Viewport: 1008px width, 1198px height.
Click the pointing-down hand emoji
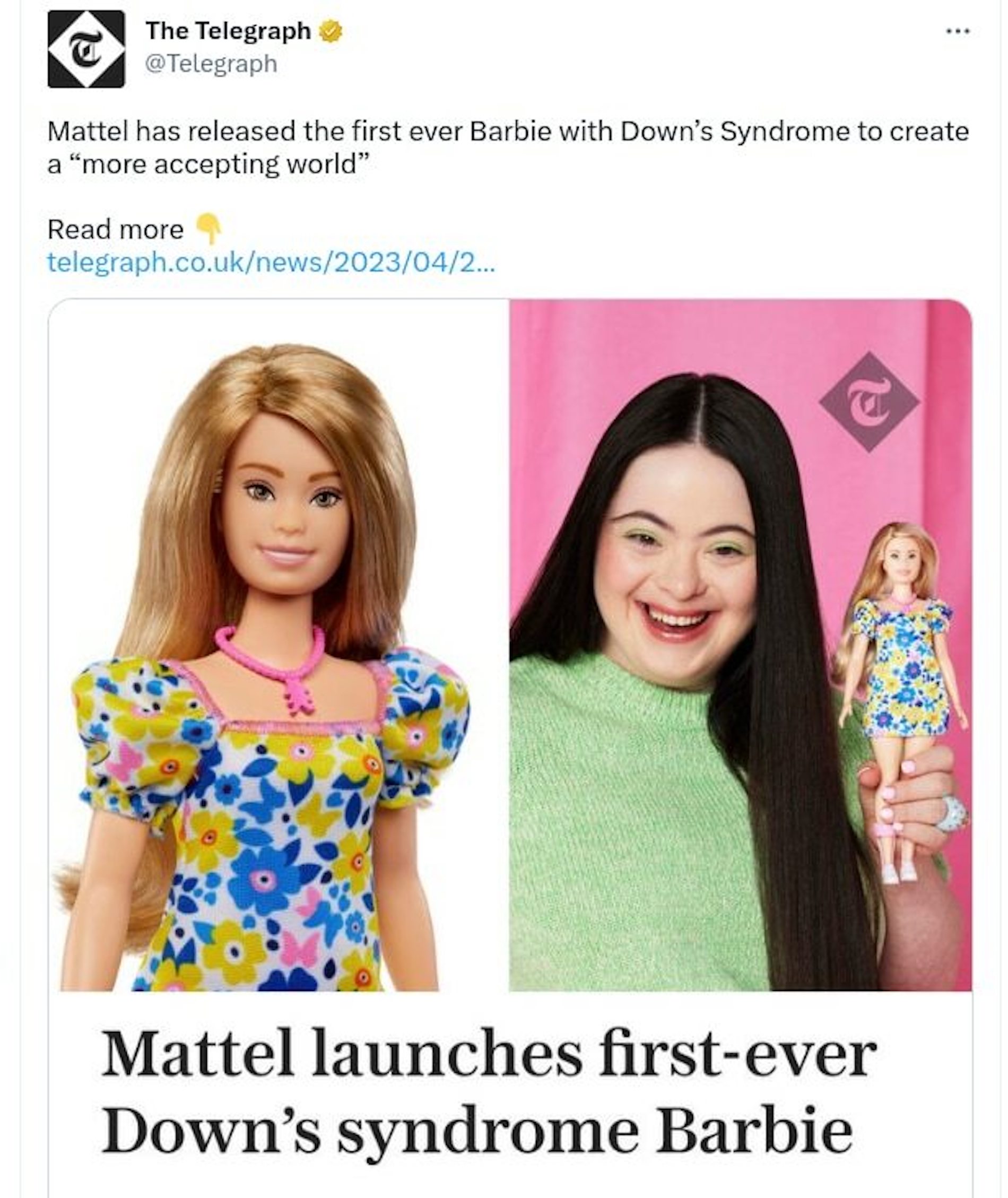point(209,229)
